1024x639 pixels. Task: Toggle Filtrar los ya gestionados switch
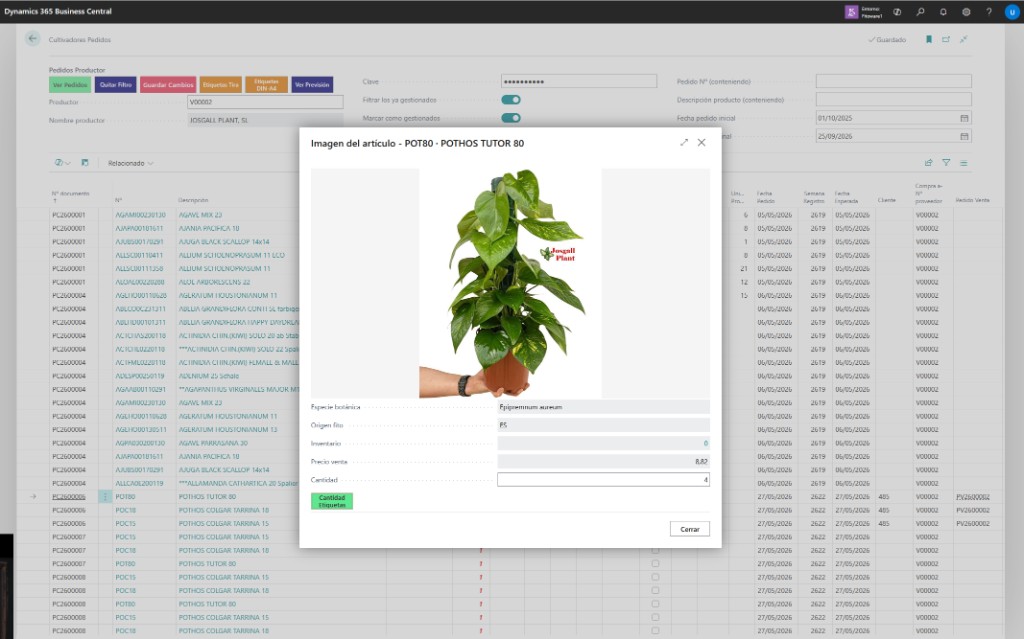click(x=511, y=100)
